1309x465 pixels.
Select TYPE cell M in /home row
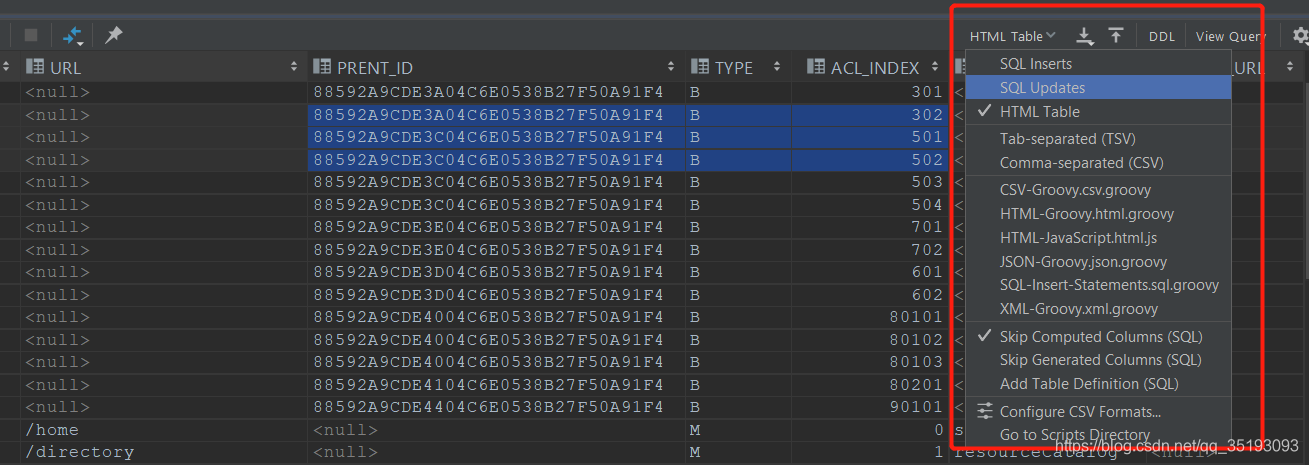(738, 429)
